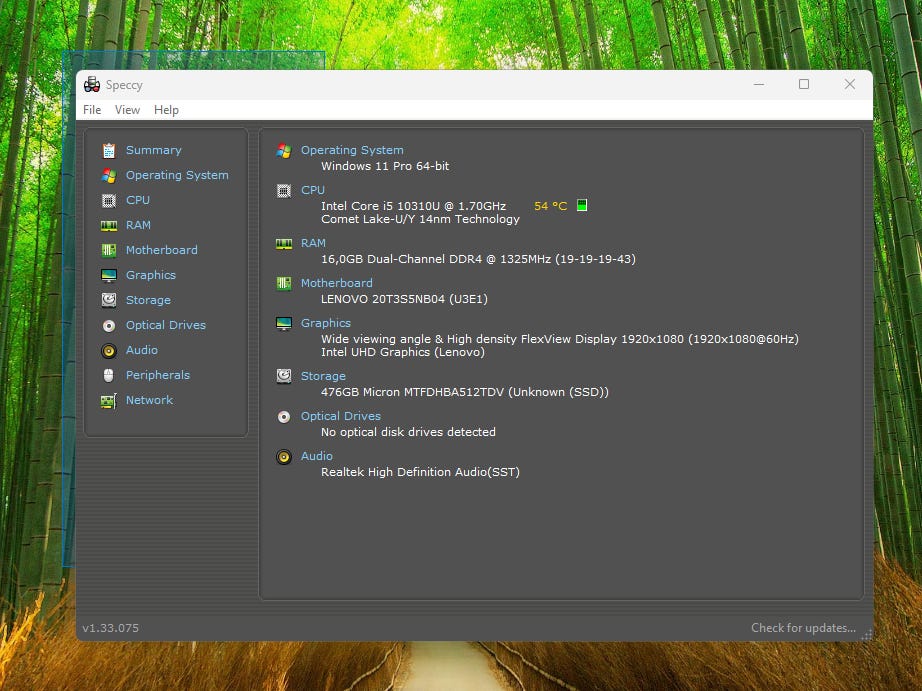Screen dimensions: 922x691
Task: Click the Graphics monitor icon in sidebar
Action: tap(109, 275)
